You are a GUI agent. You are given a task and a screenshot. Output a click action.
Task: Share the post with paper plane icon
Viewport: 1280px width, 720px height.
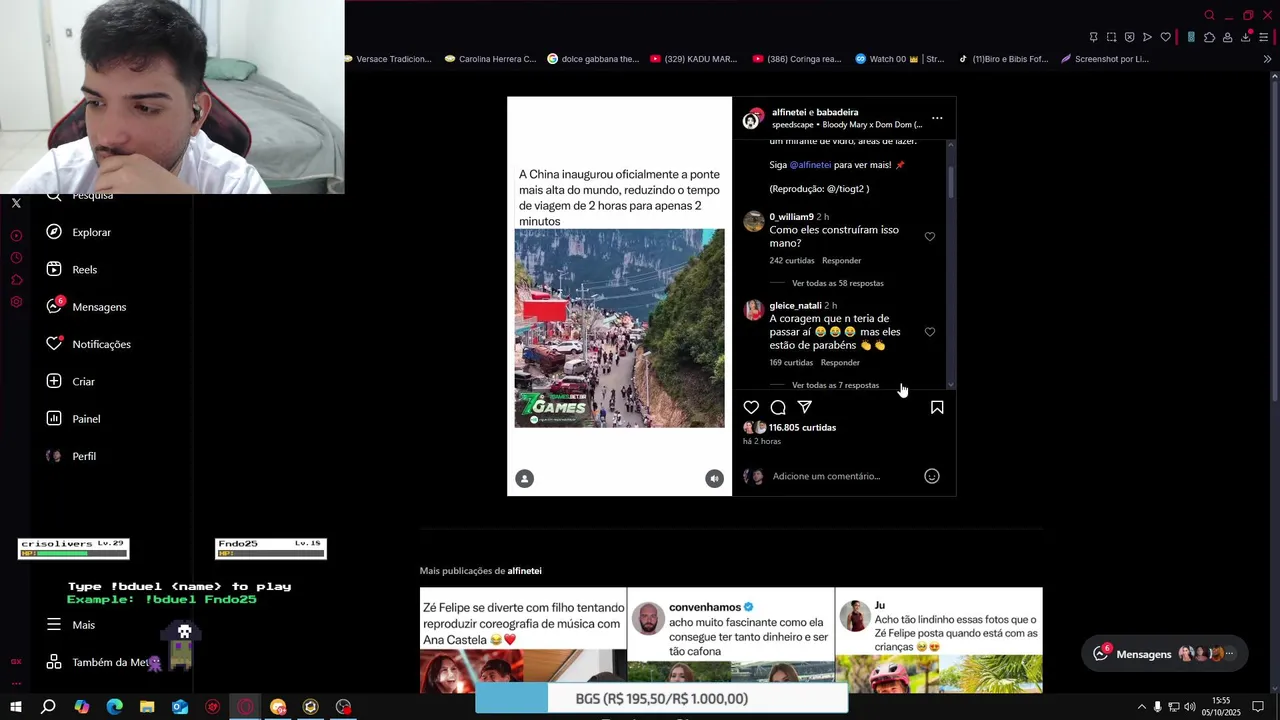click(x=805, y=407)
